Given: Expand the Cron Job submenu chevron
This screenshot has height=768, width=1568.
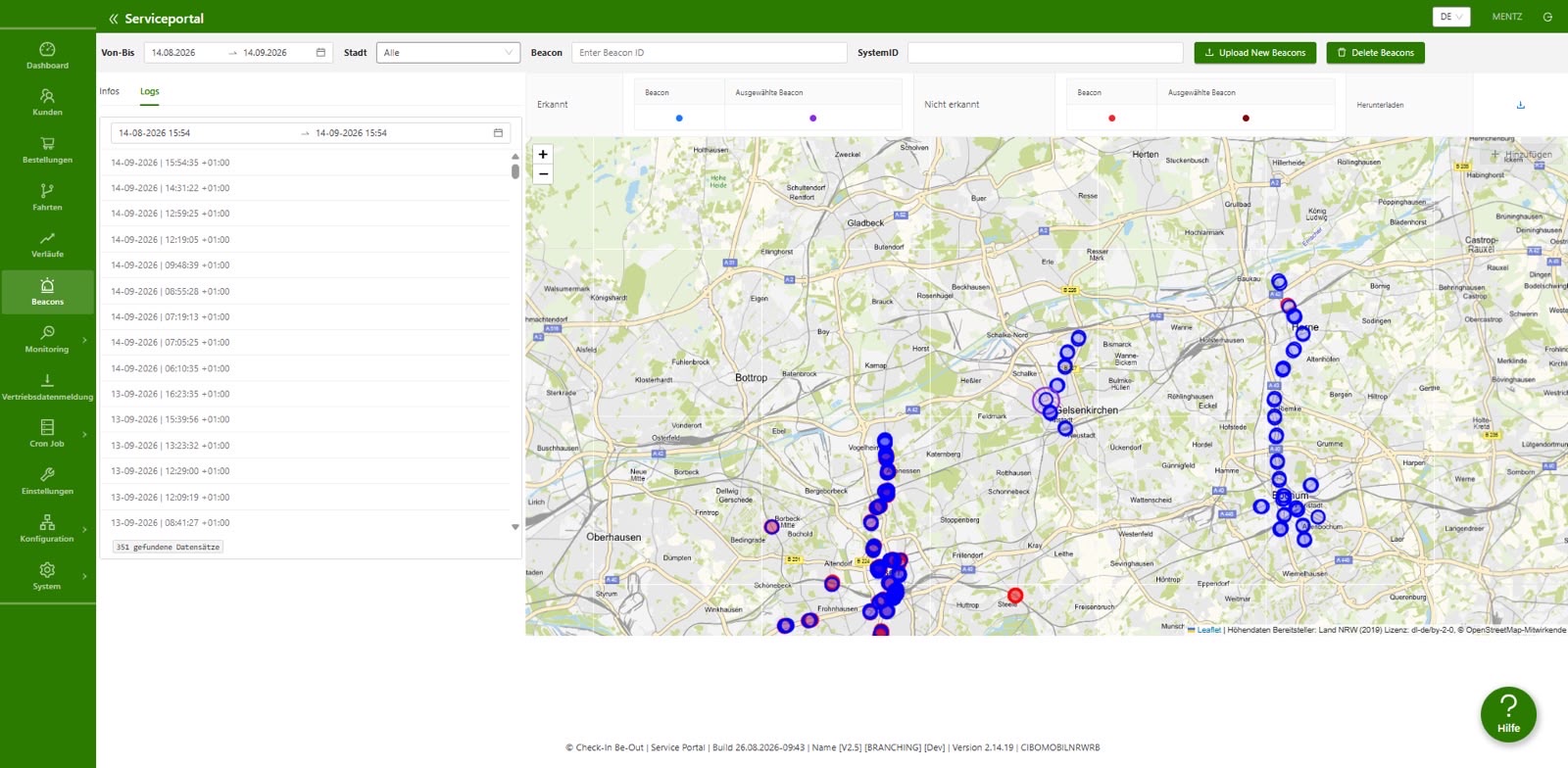Looking at the screenshot, I should (85, 434).
